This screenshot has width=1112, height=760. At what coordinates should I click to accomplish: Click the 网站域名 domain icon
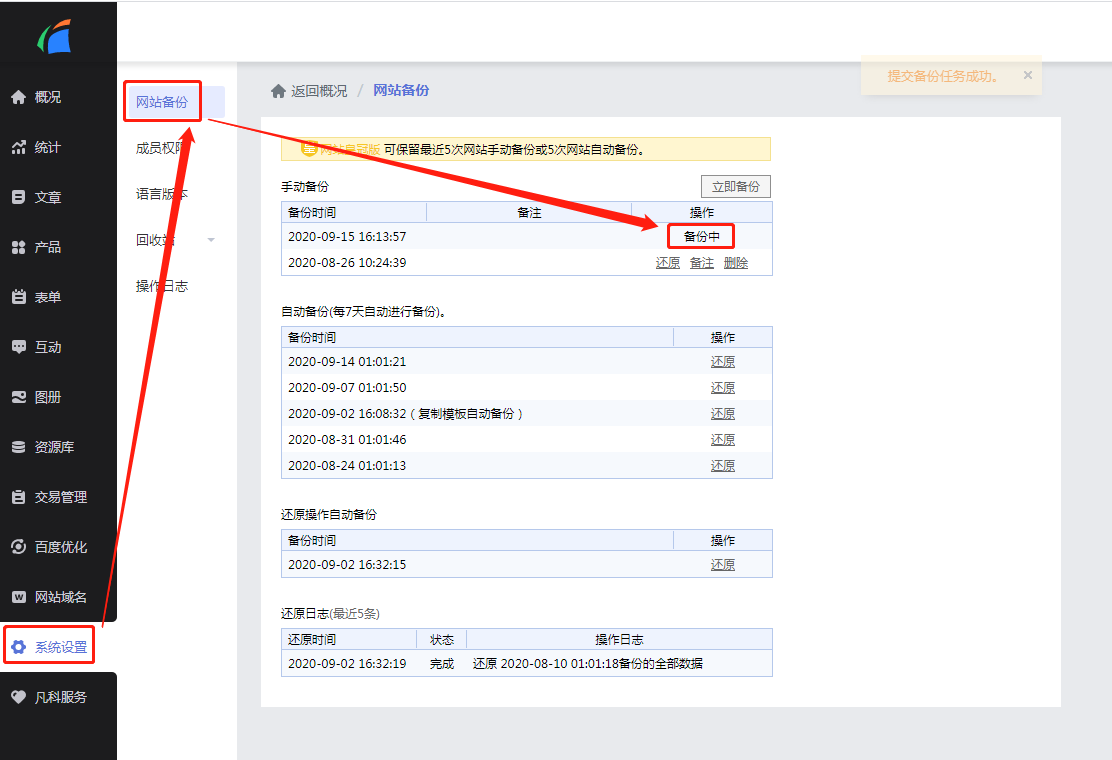click(x=18, y=597)
